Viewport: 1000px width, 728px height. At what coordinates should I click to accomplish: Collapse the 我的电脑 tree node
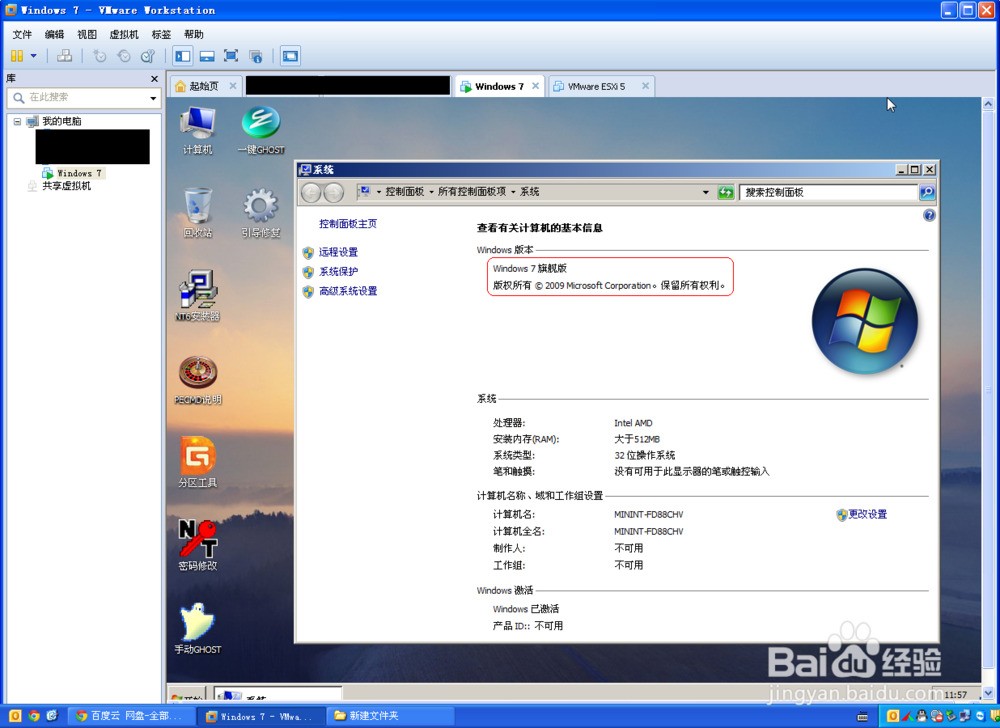(17, 121)
